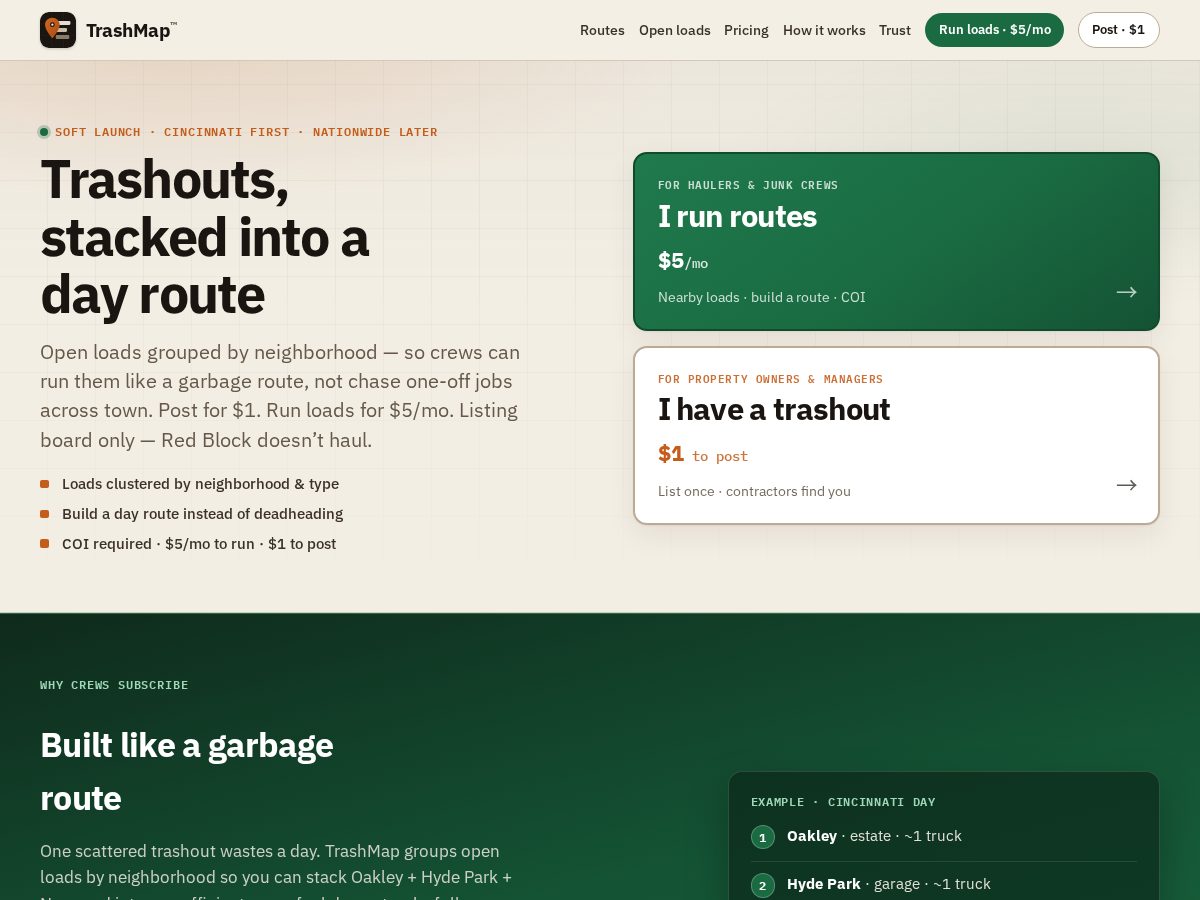Click 'List once · contractors find you' text
Image resolution: width=1200 pixels, height=900 pixels.
tap(754, 491)
